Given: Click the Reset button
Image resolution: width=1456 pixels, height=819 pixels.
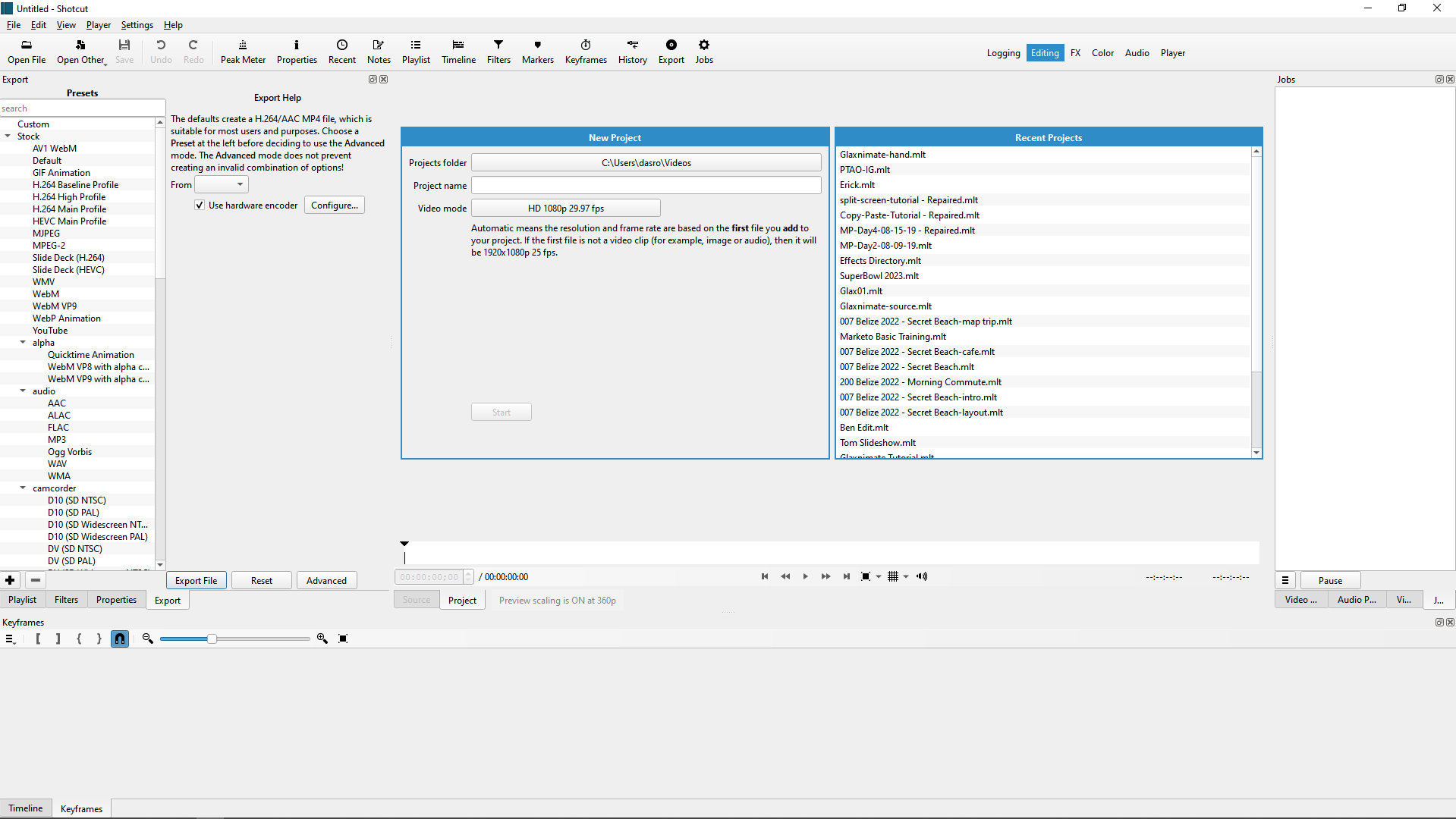Looking at the screenshot, I should point(262,581).
